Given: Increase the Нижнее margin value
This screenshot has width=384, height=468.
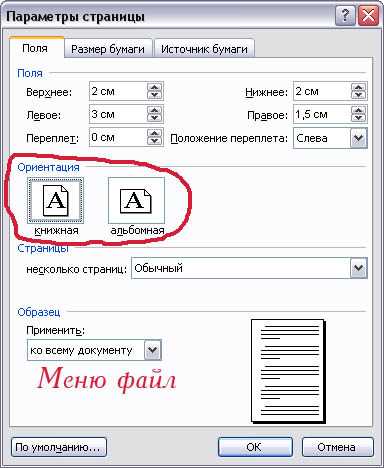Looking at the screenshot, I should point(358,87).
